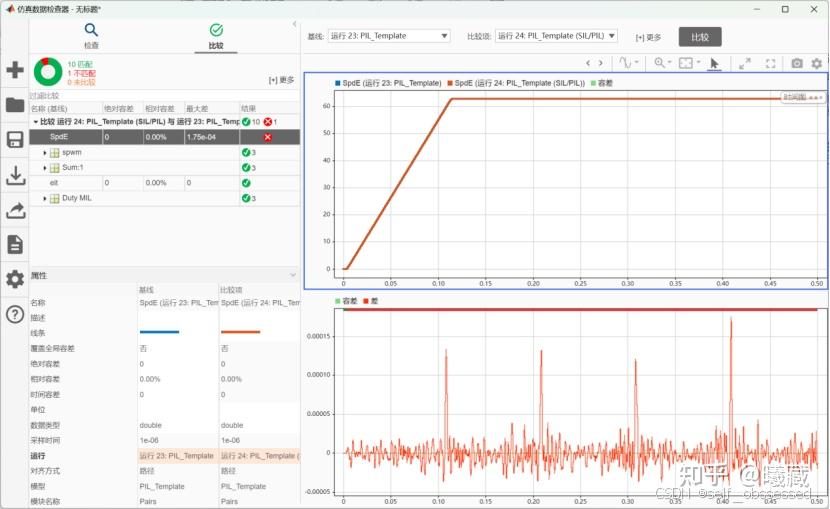This screenshot has height=509, width=830.
Task: Click the green check icon in elt row
Action: pyautogui.click(x=246, y=183)
